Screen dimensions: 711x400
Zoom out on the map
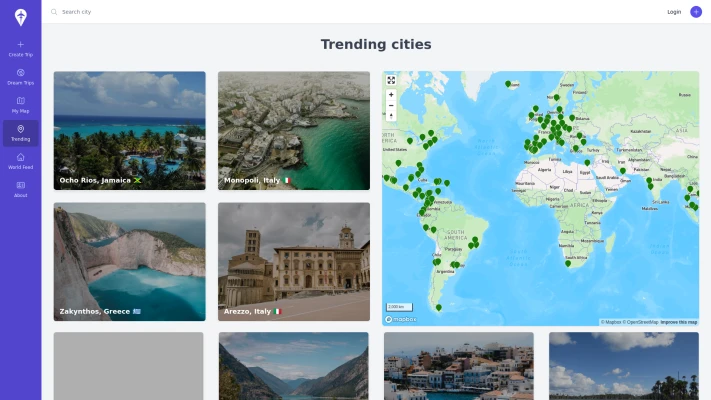pyautogui.click(x=391, y=106)
